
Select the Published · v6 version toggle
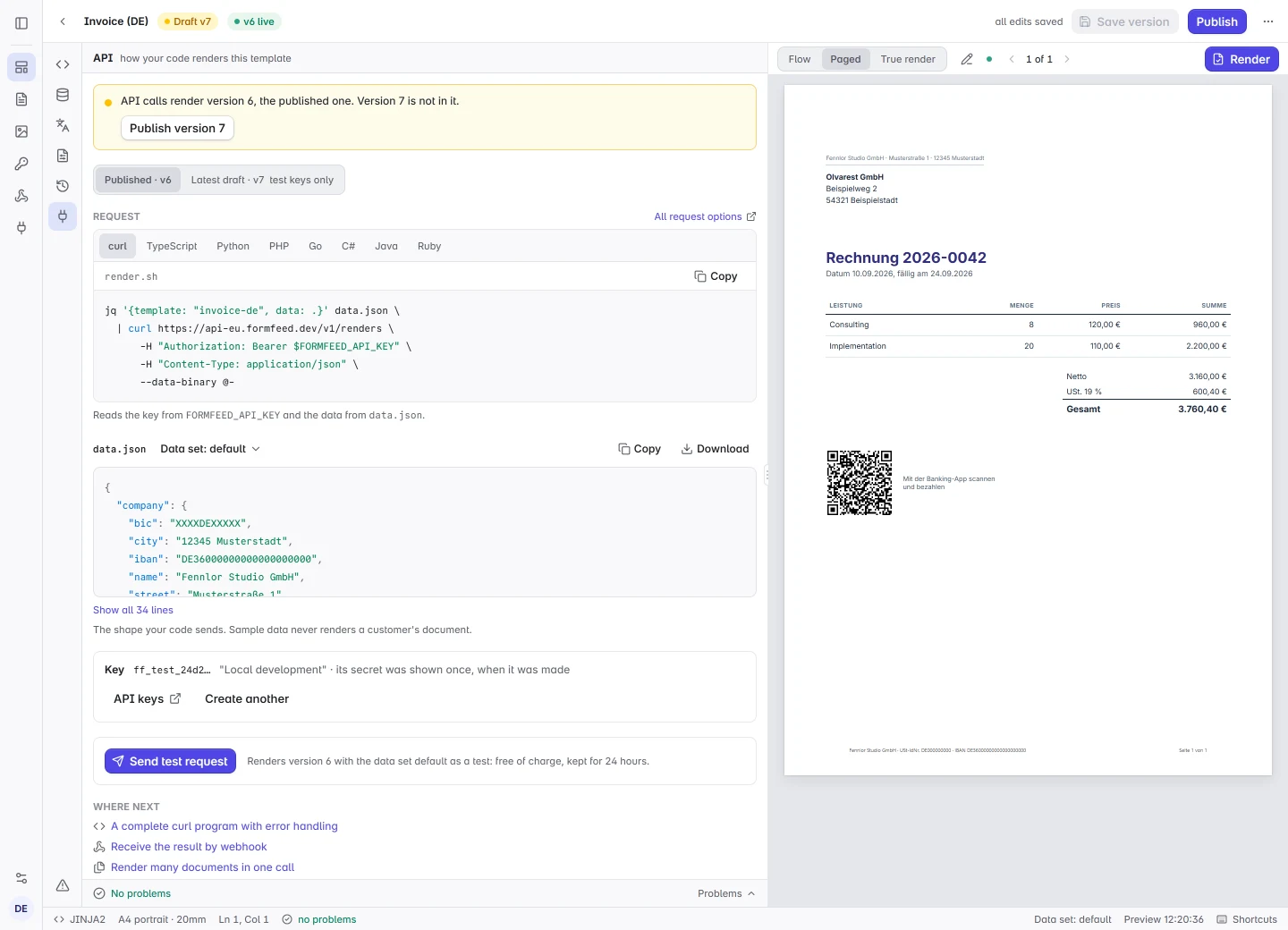[x=138, y=180]
